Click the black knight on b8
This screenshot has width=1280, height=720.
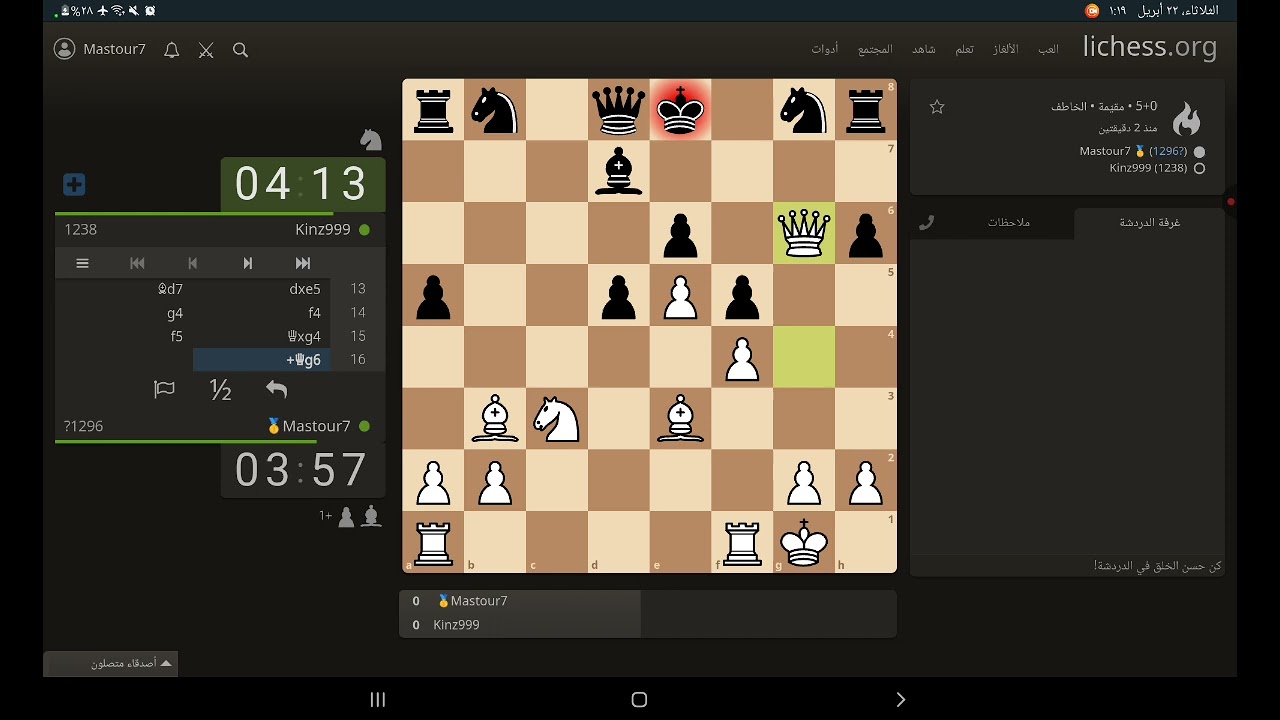[x=494, y=109]
